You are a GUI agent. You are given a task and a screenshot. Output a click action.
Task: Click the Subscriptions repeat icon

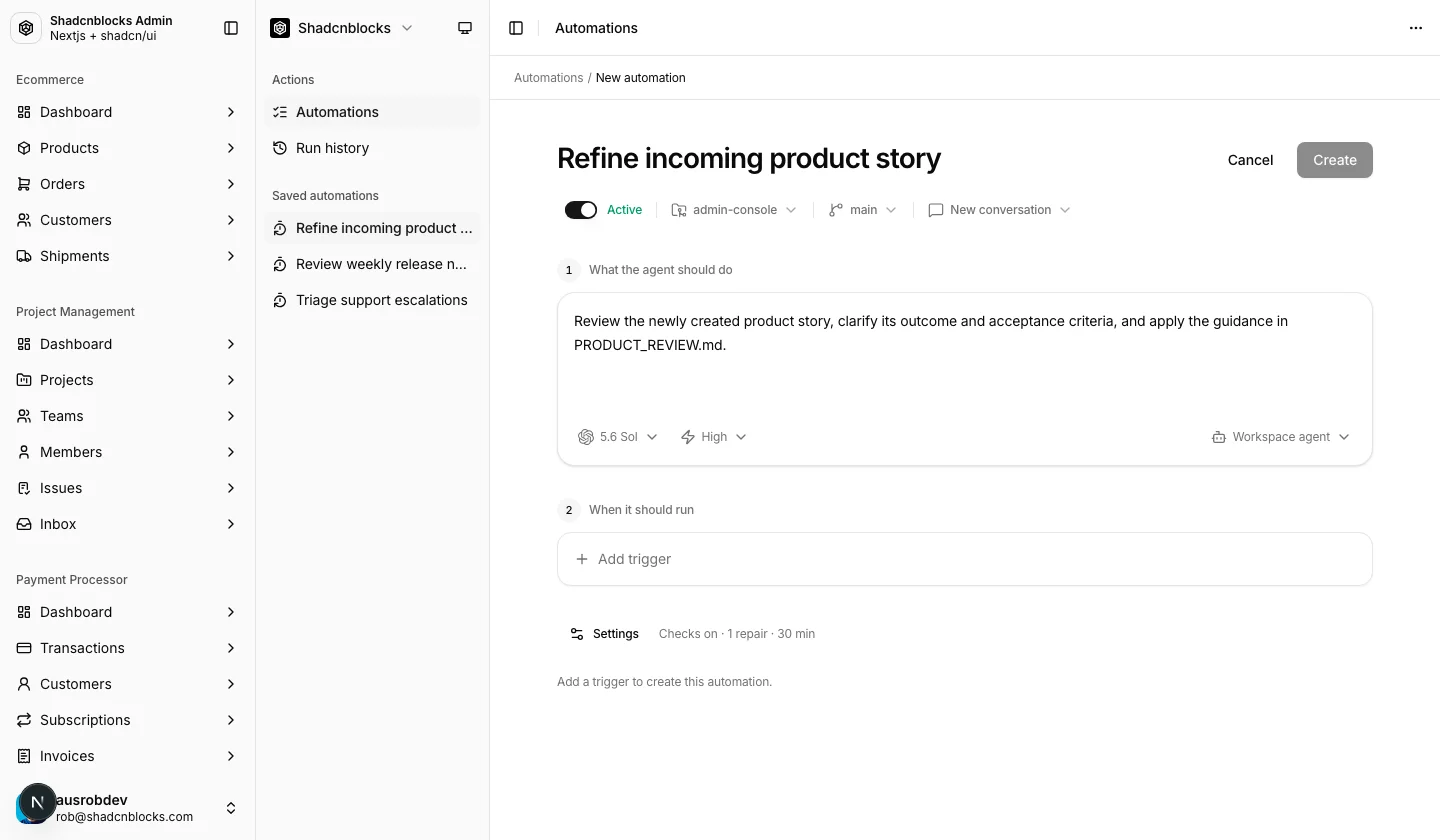[x=24, y=720]
